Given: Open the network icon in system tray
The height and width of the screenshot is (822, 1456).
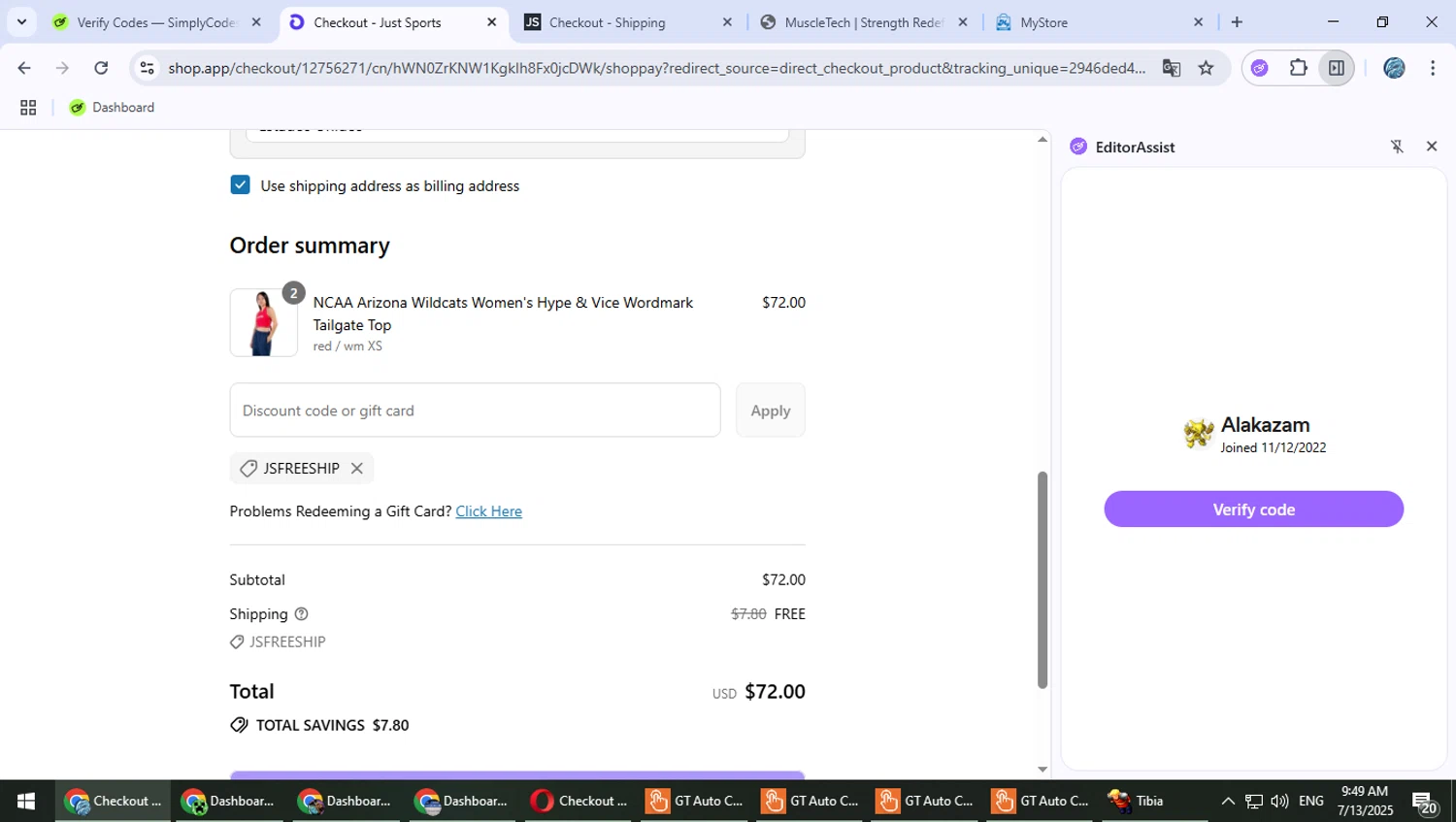Looking at the screenshot, I should tap(1254, 802).
